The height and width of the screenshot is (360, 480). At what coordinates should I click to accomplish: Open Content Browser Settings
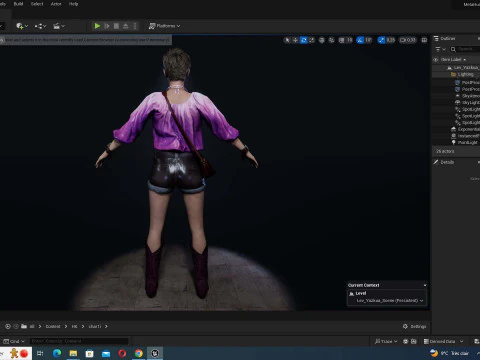(415, 326)
